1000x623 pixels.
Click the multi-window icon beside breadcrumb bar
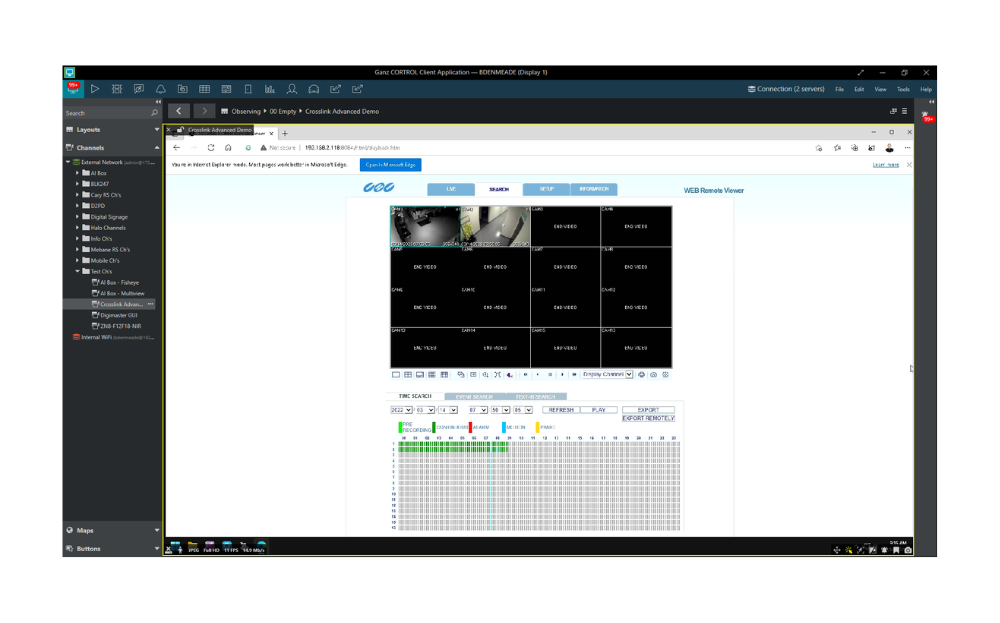(893, 111)
